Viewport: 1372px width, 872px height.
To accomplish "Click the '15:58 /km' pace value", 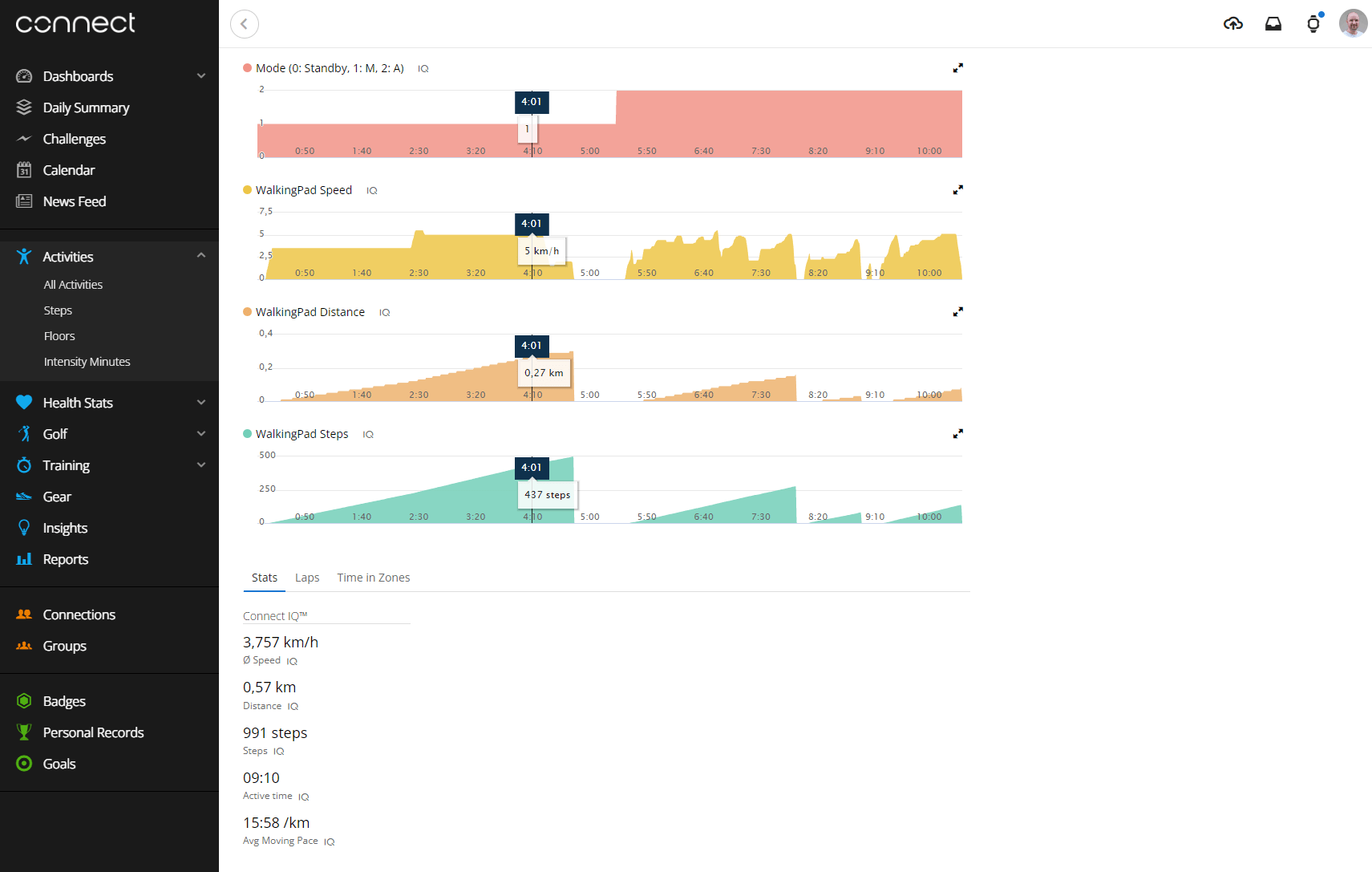I will click(277, 823).
